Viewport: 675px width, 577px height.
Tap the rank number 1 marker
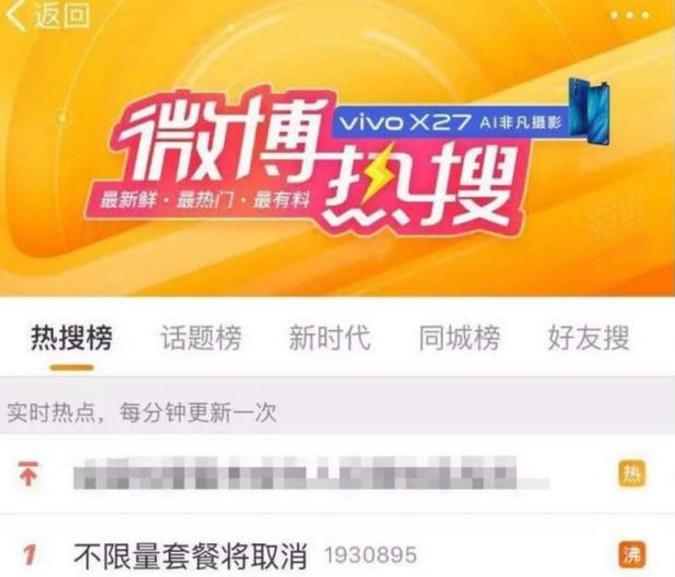[x=28, y=555]
